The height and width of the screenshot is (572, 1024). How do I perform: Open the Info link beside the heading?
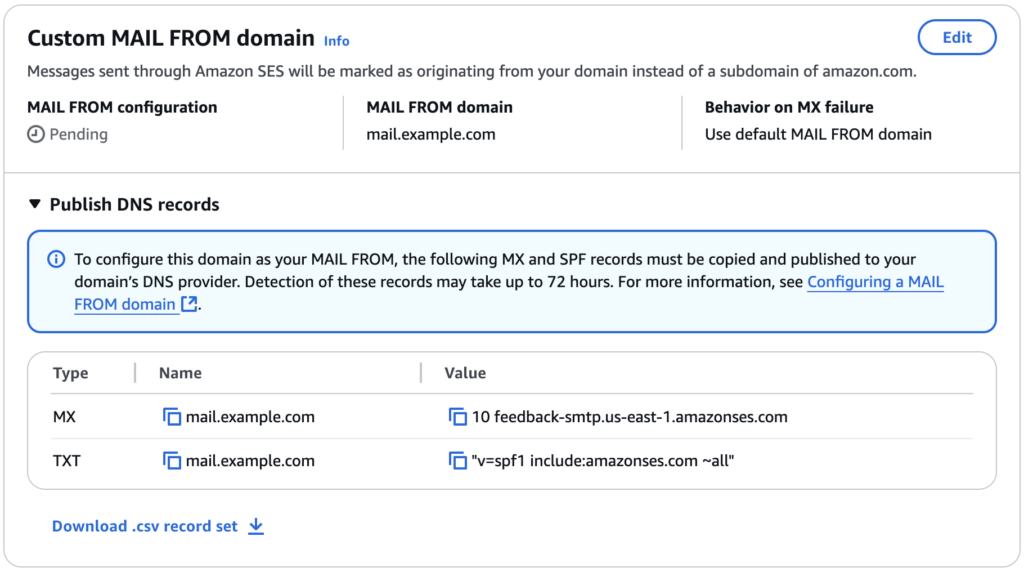tap(336, 41)
